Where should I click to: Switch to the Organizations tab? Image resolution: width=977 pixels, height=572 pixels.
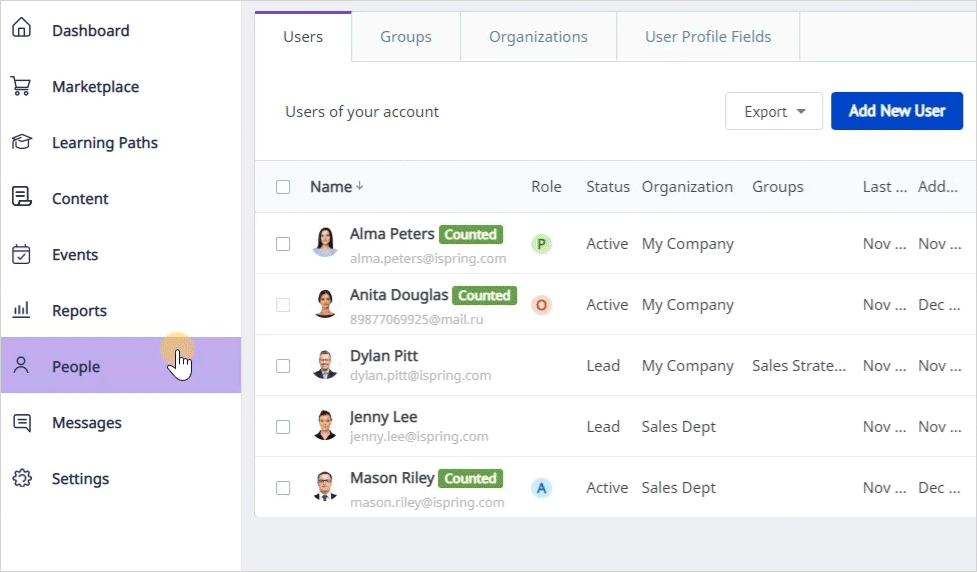538,37
